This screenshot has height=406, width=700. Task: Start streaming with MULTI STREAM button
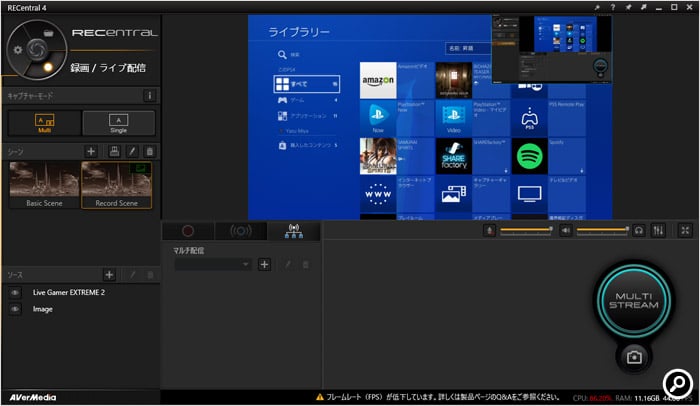tap(634, 300)
